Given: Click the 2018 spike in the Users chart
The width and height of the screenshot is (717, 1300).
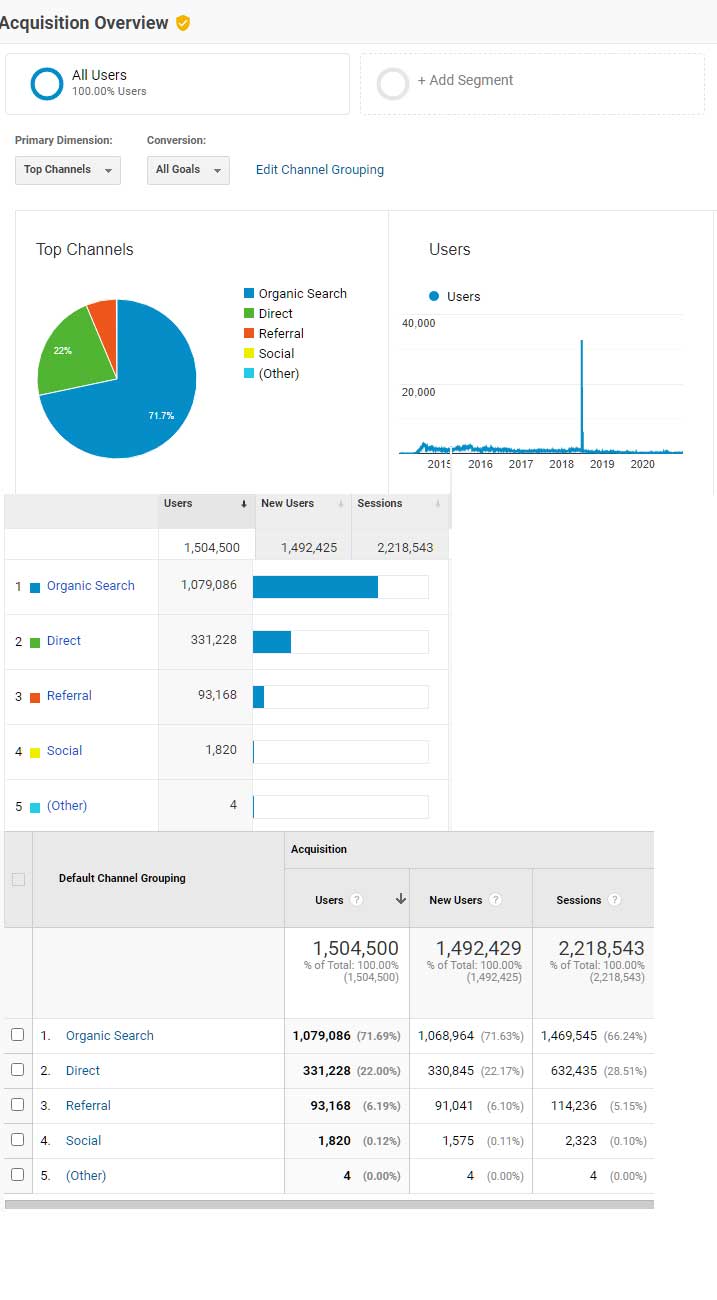Looking at the screenshot, I should coord(582,395).
